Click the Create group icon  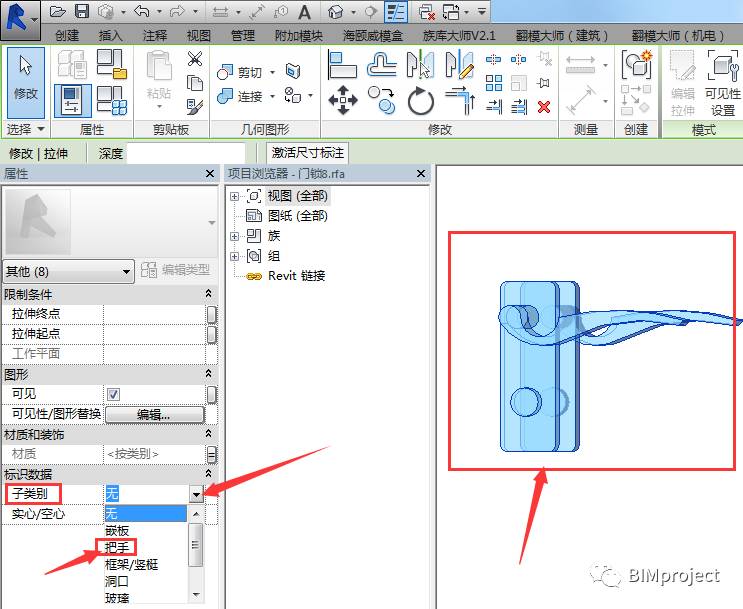[636, 64]
